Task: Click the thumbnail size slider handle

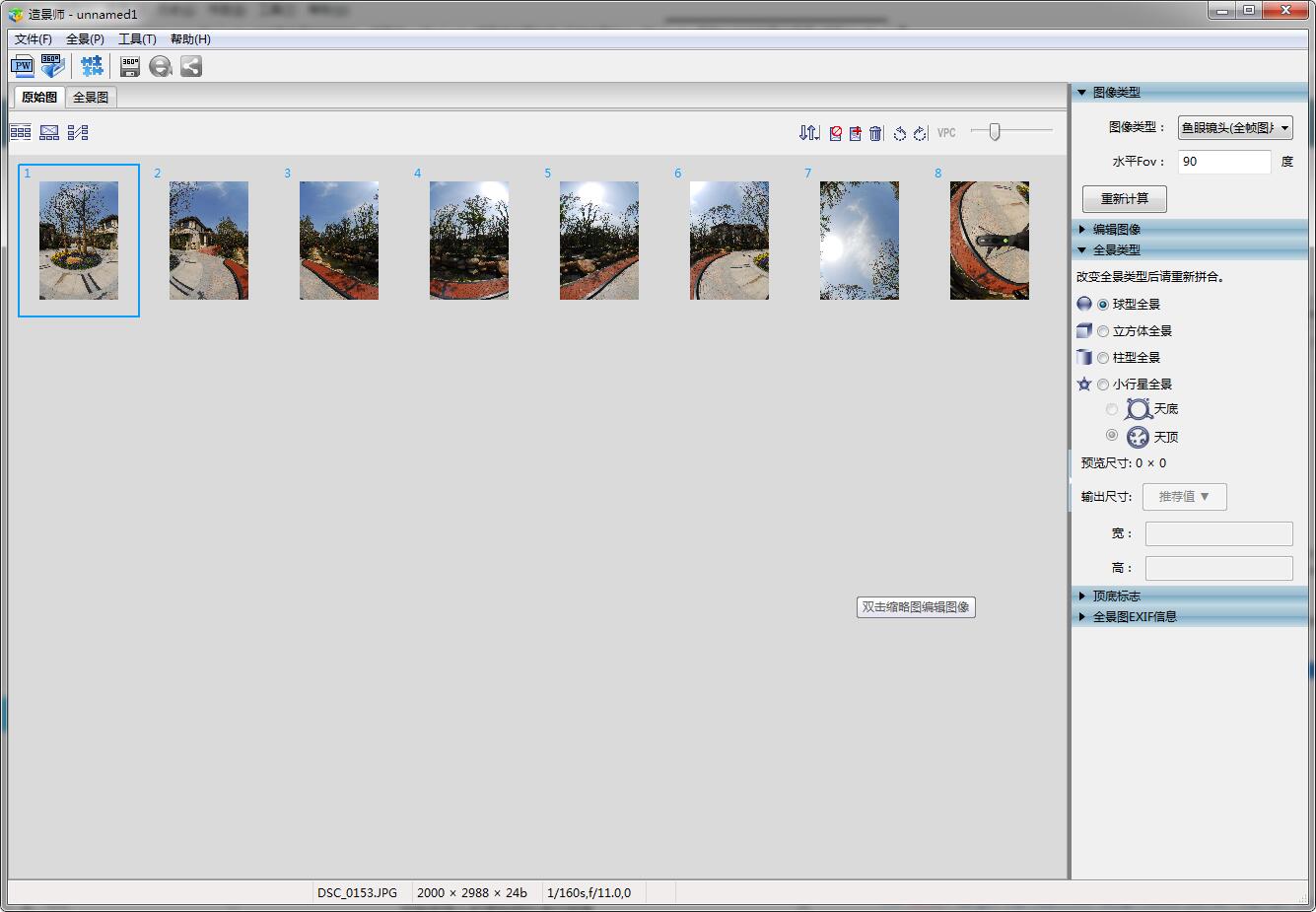Action: click(x=995, y=131)
